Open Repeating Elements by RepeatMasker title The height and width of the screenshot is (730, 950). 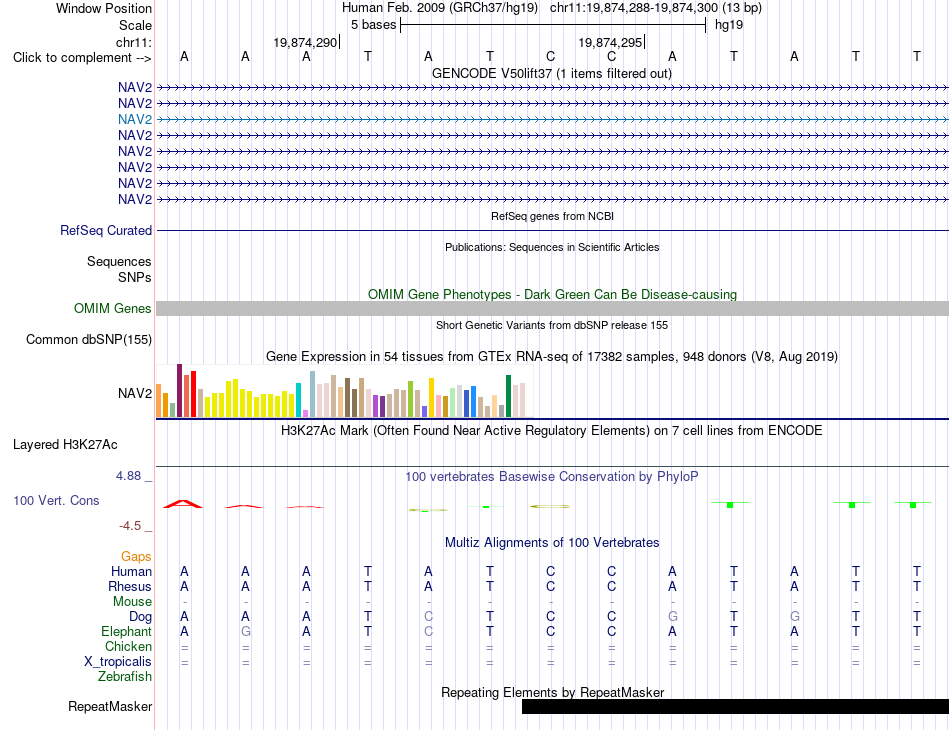(x=552, y=692)
